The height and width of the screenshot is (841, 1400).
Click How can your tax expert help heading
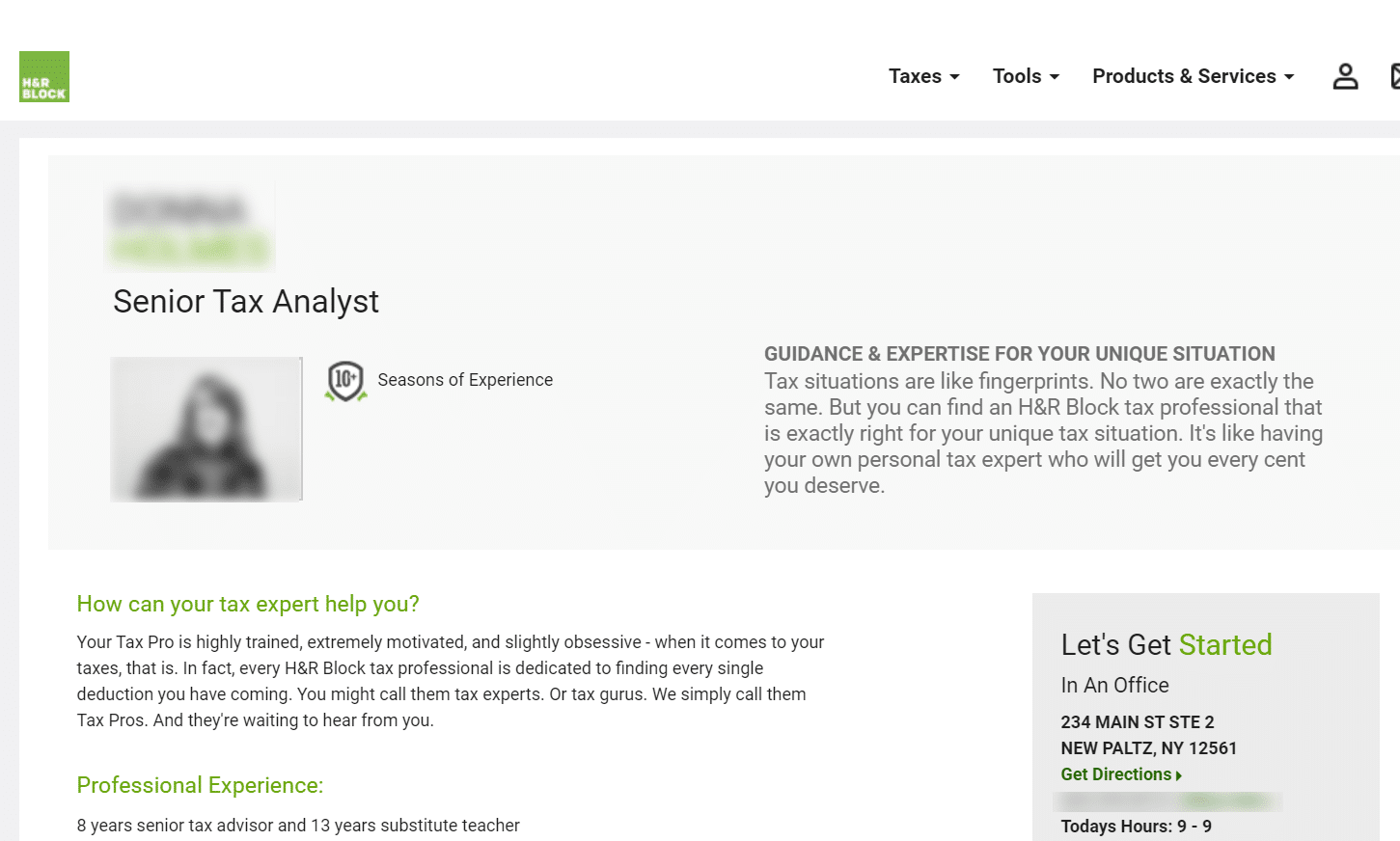point(248,604)
